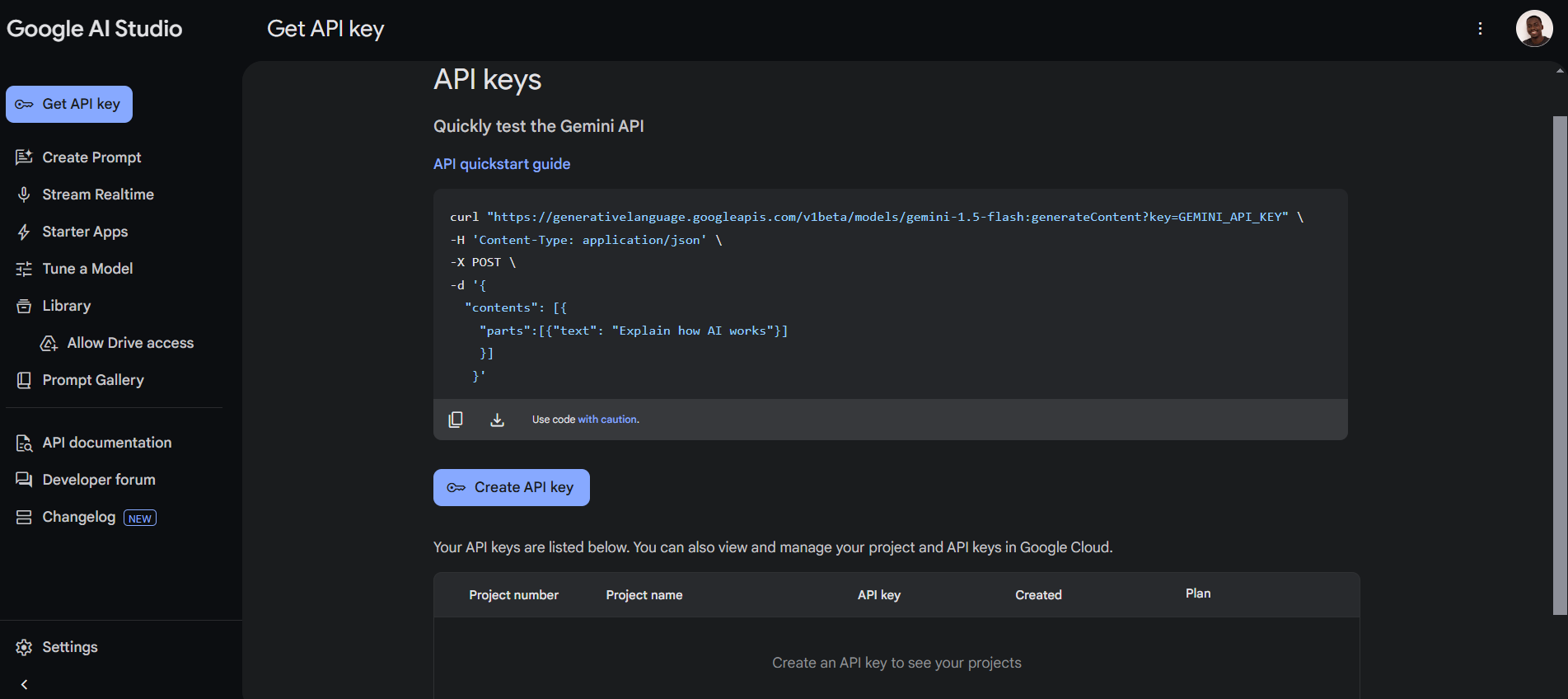Screen dimensions: 1568x699
Task: Open Create Prompt page
Action: 91,157
